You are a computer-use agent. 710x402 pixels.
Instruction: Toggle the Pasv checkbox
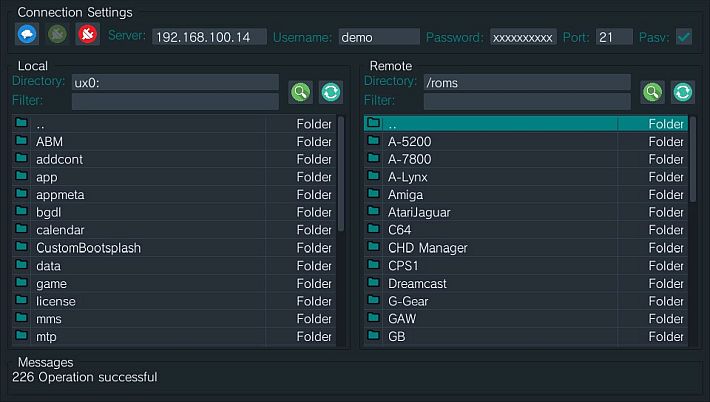pos(684,37)
